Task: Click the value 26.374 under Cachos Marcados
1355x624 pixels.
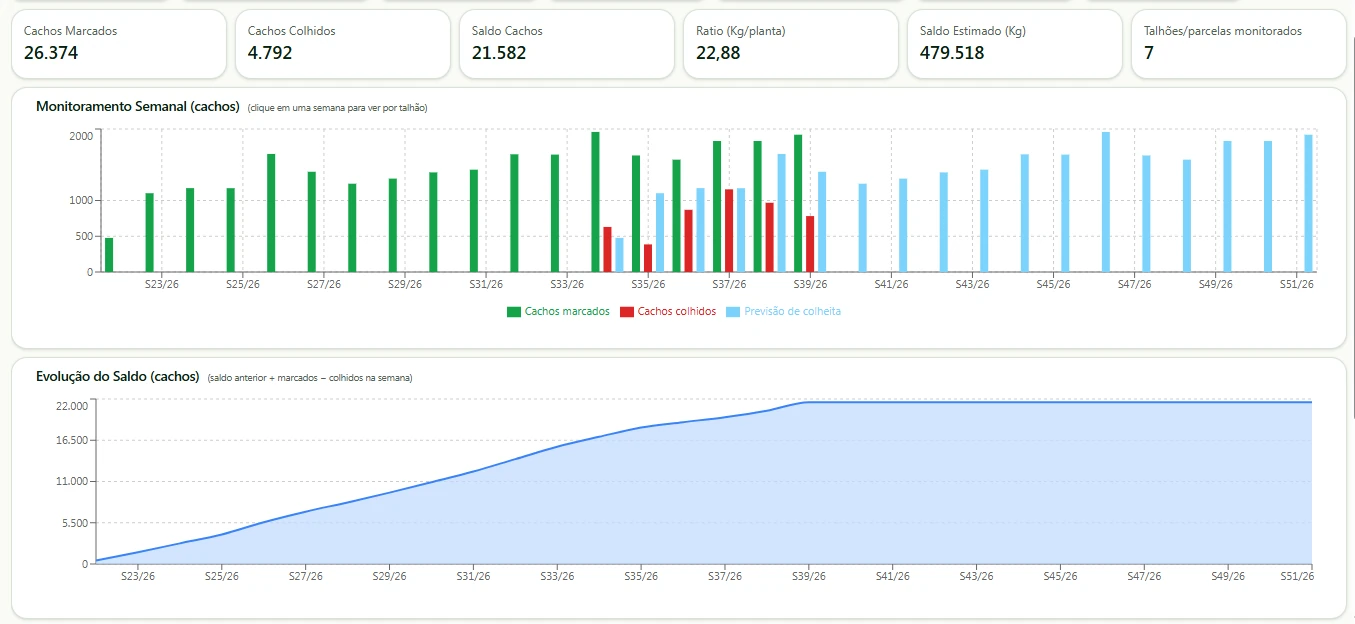Action: pyautogui.click(x=51, y=53)
